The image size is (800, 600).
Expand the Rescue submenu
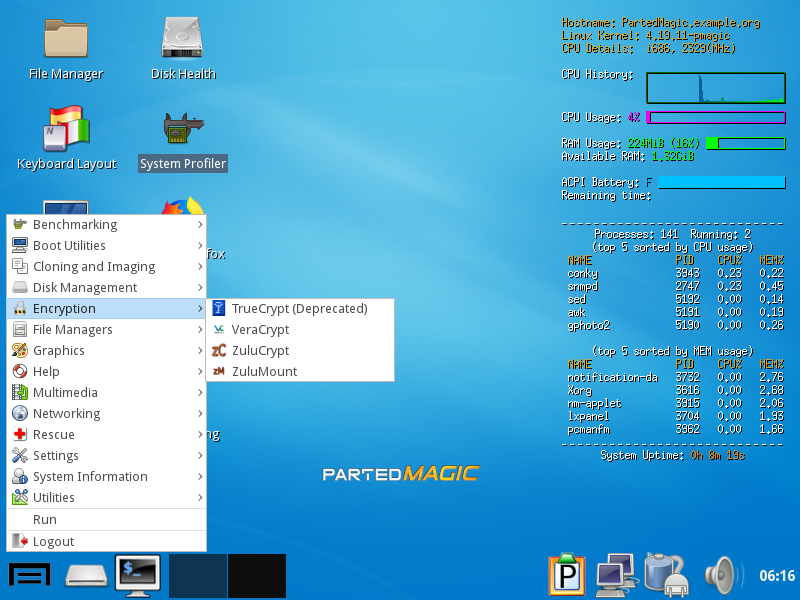click(x=106, y=435)
